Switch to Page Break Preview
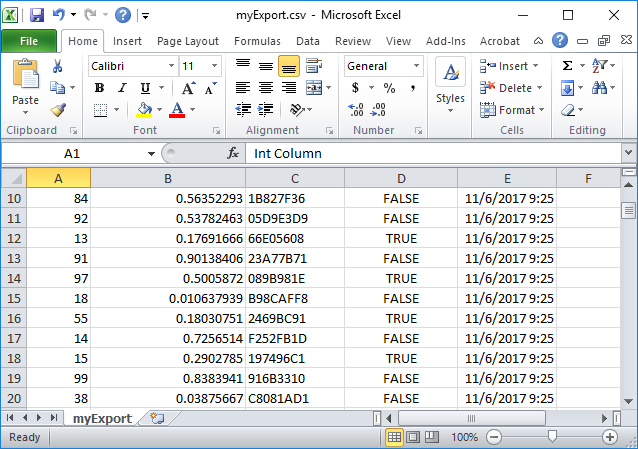 tap(432, 437)
